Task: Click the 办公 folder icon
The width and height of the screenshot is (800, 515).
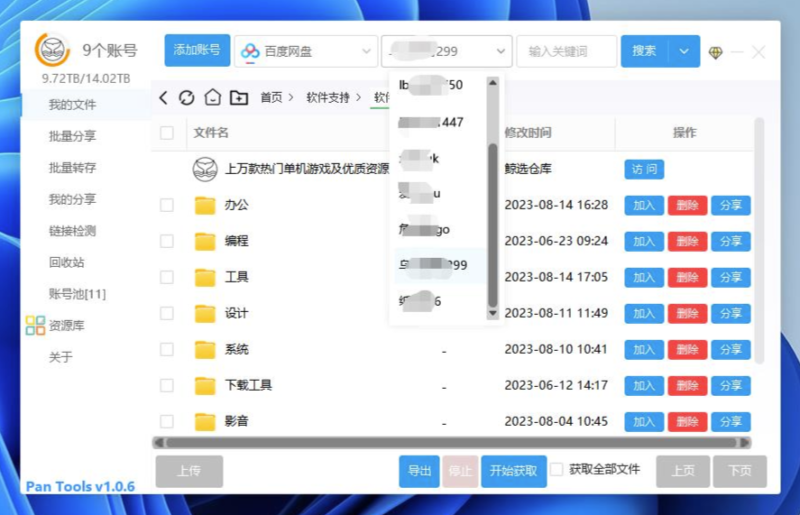Action: 205,205
